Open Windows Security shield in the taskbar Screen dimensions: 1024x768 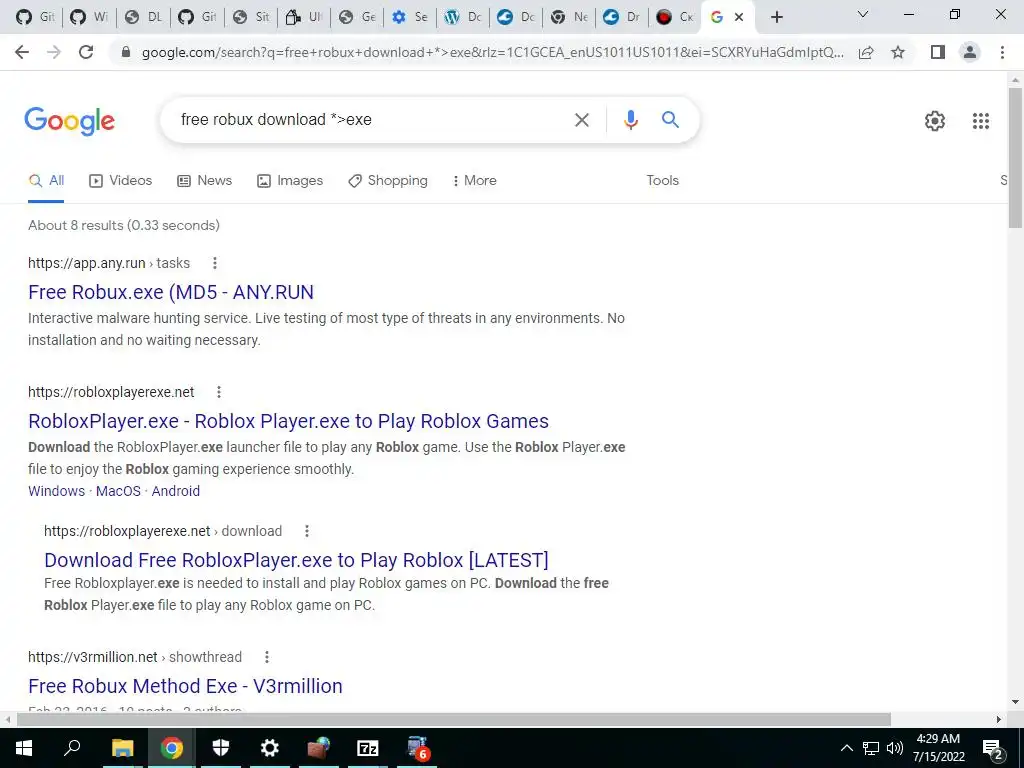click(221, 748)
